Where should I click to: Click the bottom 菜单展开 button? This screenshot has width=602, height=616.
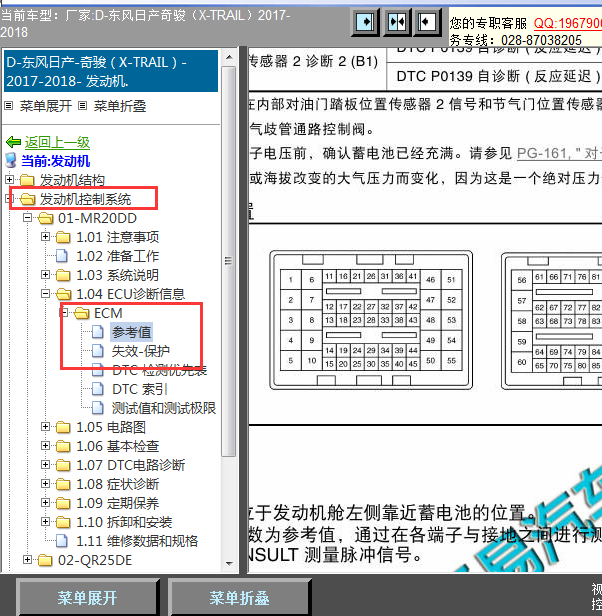pyautogui.click(x=87, y=598)
